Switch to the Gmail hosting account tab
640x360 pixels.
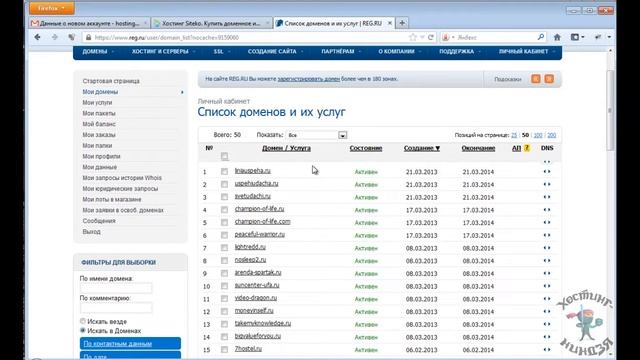click(89, 23)
